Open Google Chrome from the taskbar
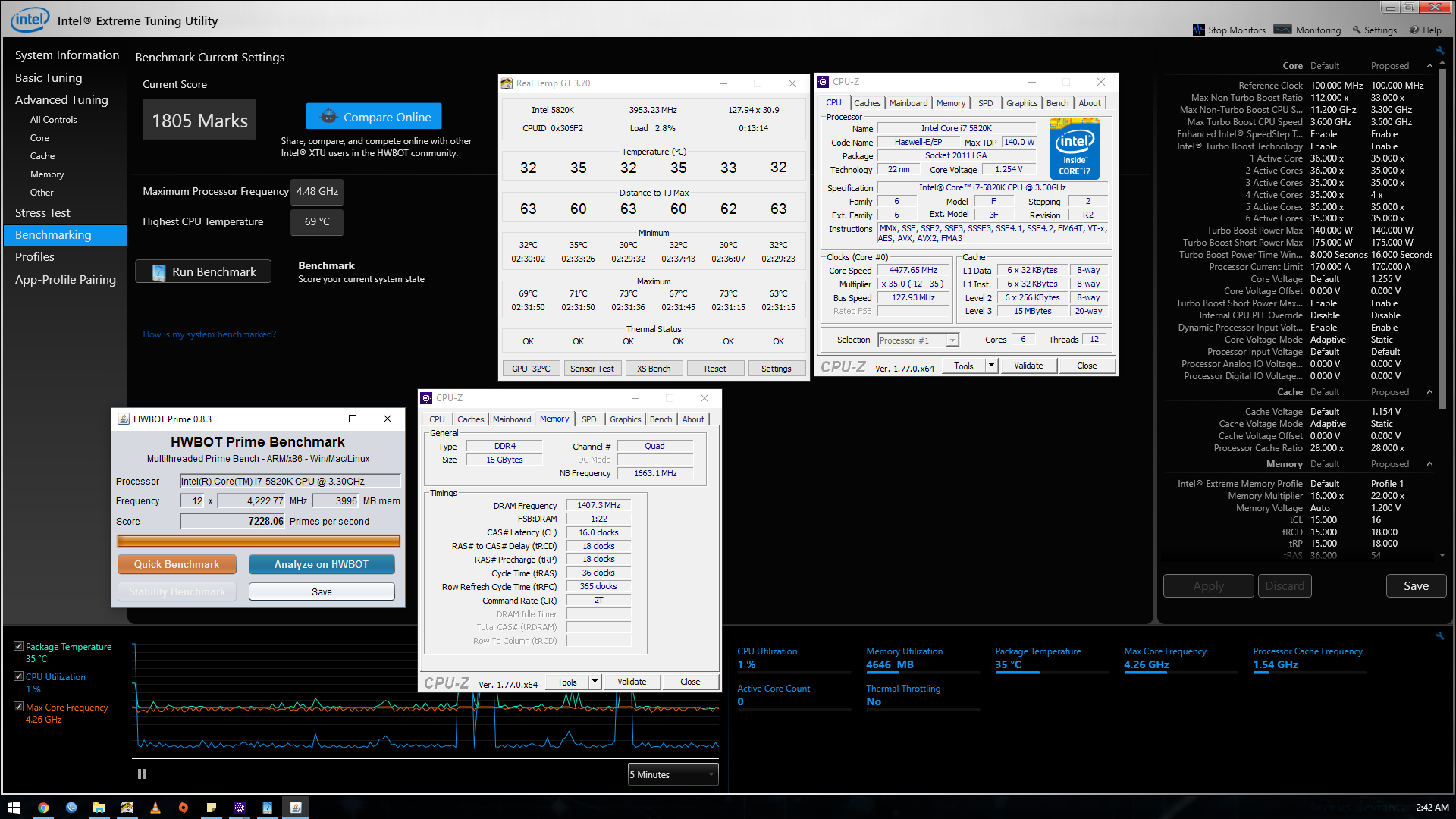This screenshot has width=1456, height=819. point(43,808)
